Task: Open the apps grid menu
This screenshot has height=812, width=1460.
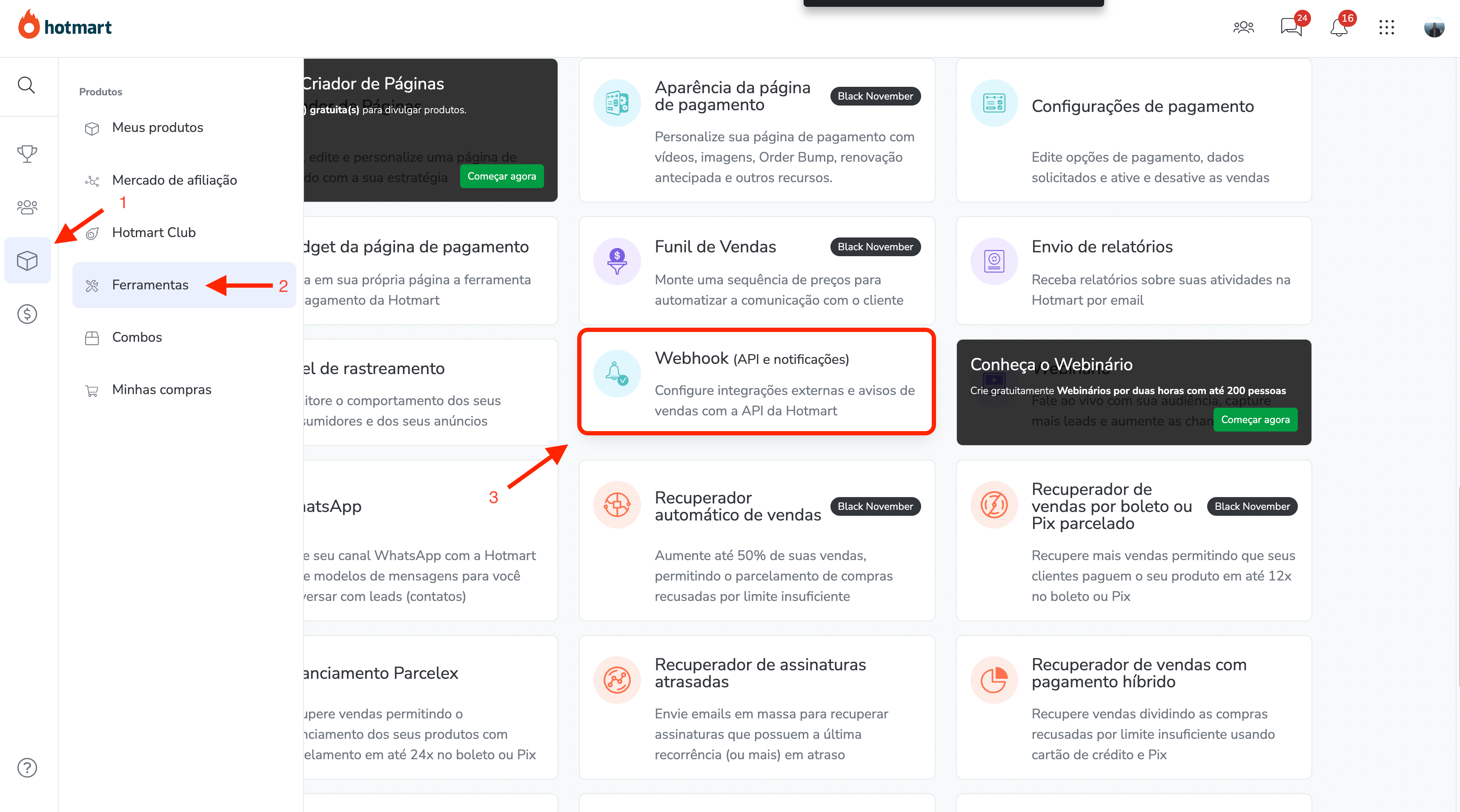Action: coord(1386,27)
